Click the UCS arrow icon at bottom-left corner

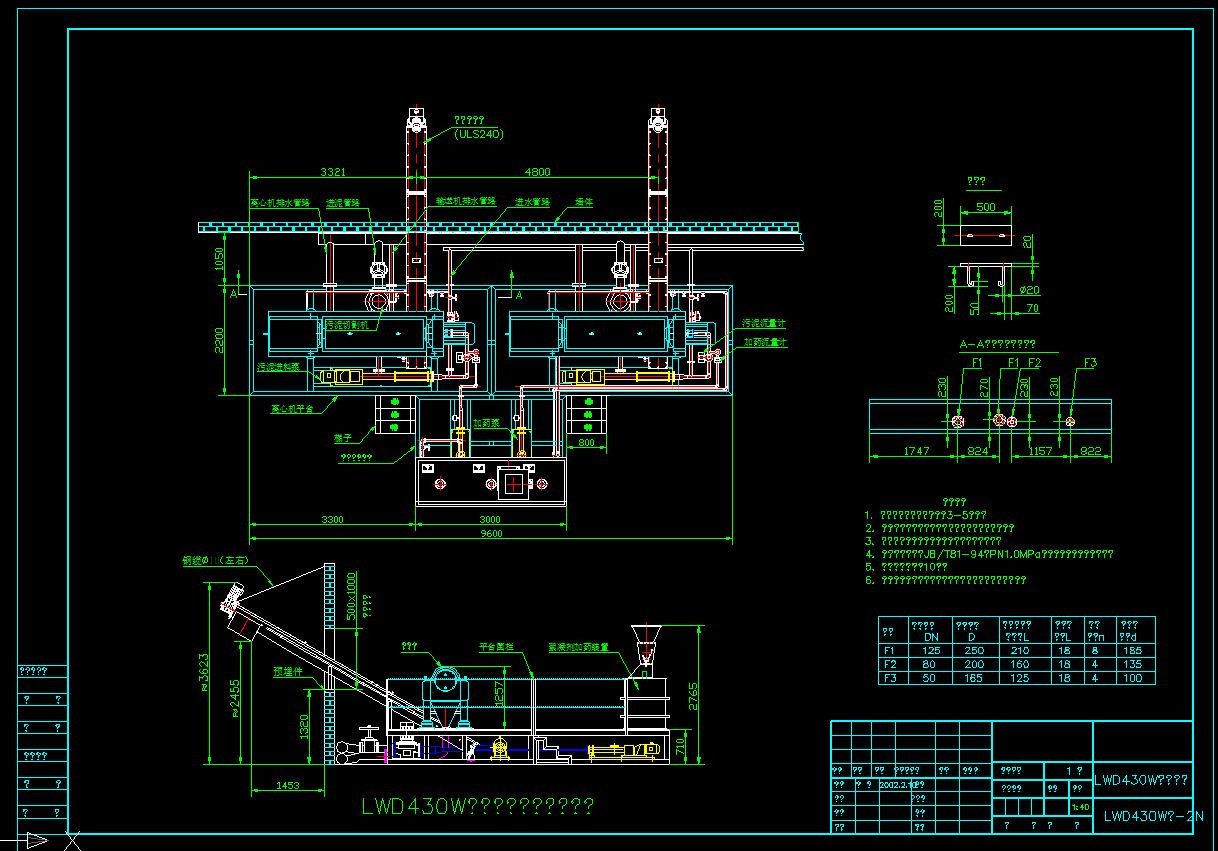pyautogui.click(x=36, y=841)
